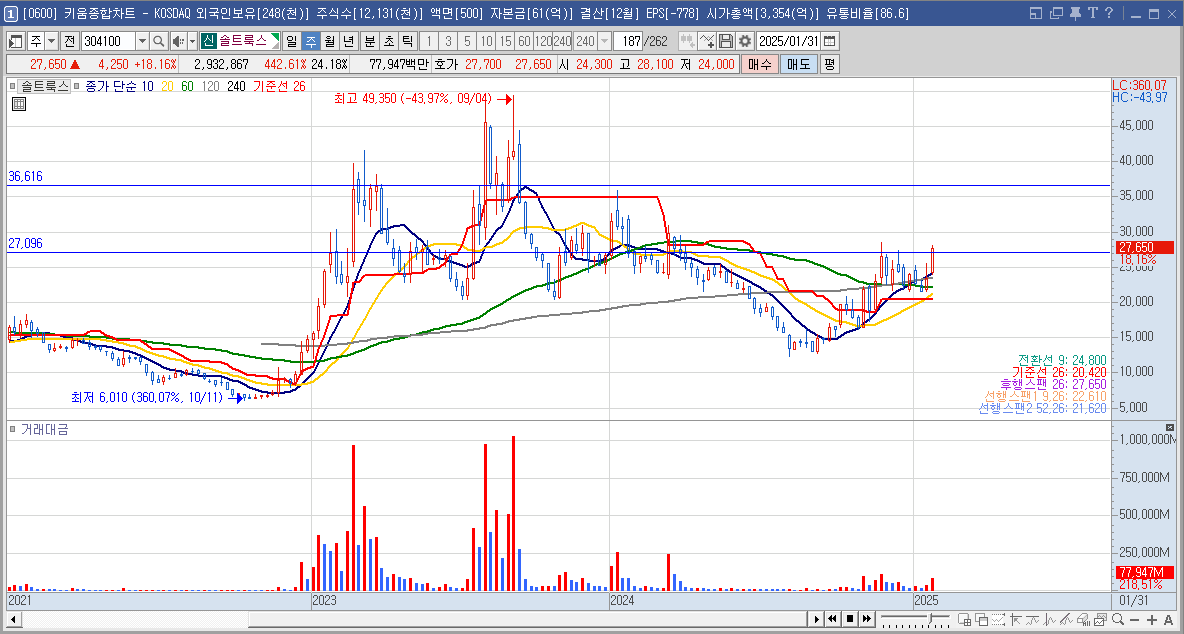Screen dimensions: 1184x634
Task: Select the 1 interval button
Action: [429, 41]
